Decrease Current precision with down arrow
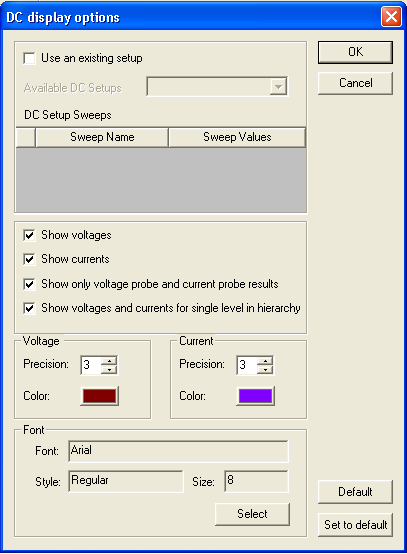This screenshot has height=554, width=407. pyautogui.click(x=265, y=370)
